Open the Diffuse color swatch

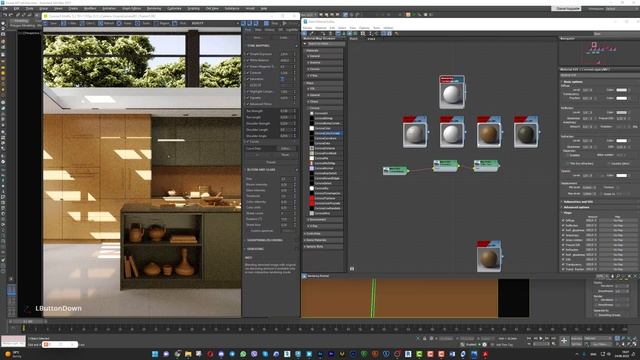[x=621, y=90]
